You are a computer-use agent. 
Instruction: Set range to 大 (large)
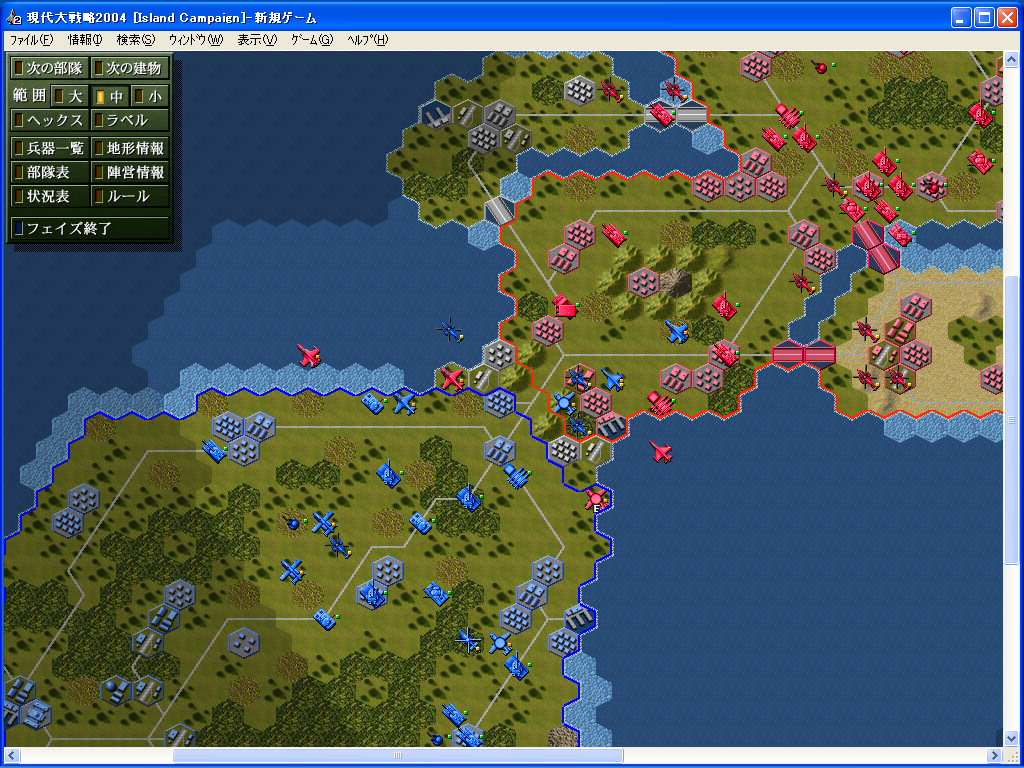pos(69,96)
